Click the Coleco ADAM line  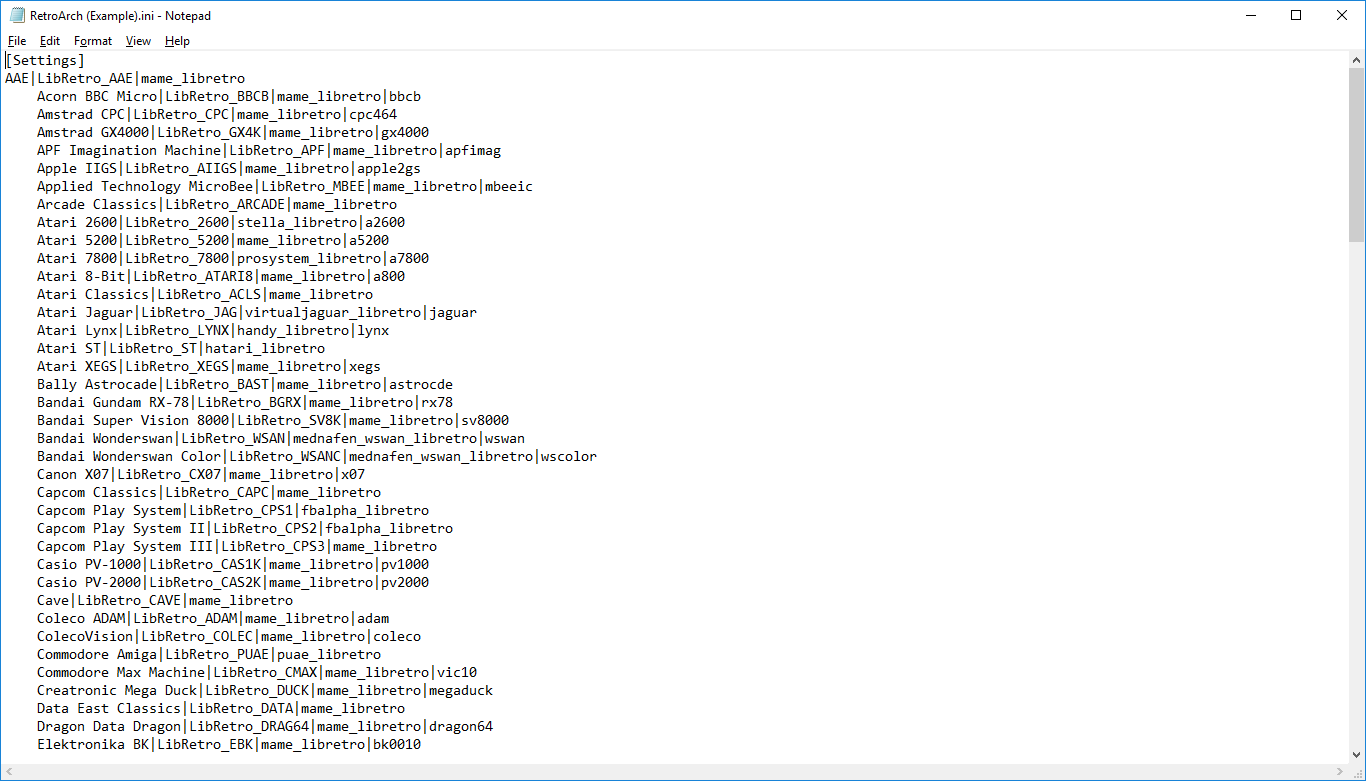pyautogui.click(x=213, y=618)
